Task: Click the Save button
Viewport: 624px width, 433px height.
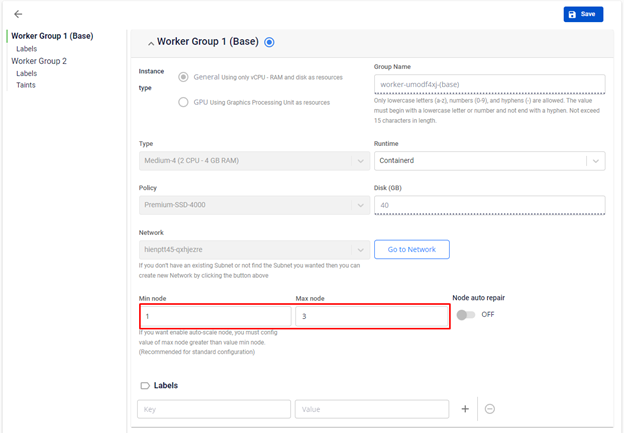Action: (583, 14)
